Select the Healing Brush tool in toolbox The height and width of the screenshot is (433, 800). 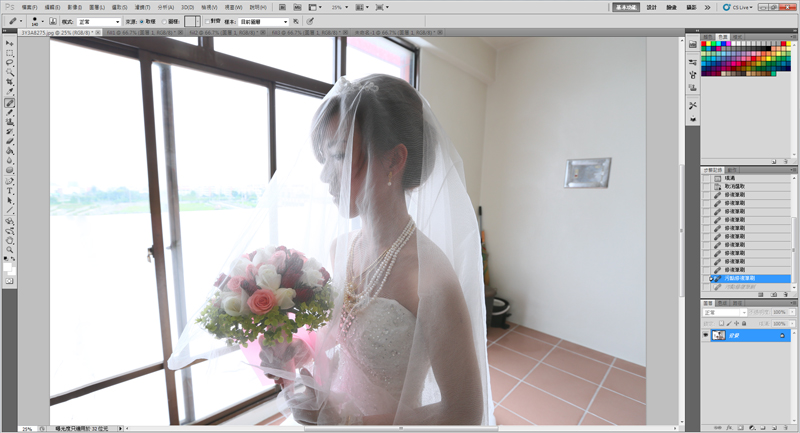(9, 102)
